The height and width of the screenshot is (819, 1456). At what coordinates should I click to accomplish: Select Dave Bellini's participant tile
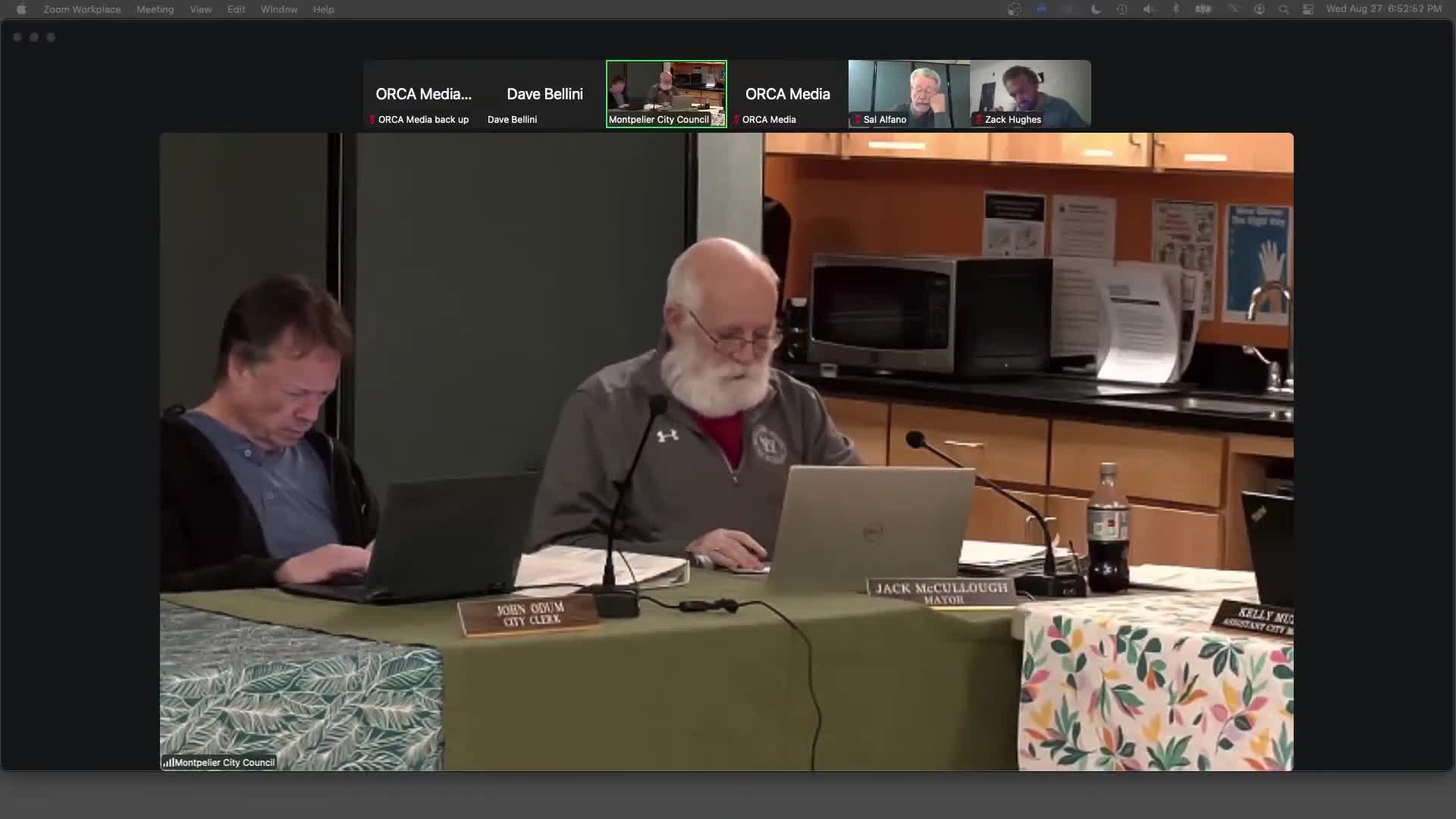tap(544, 94)
